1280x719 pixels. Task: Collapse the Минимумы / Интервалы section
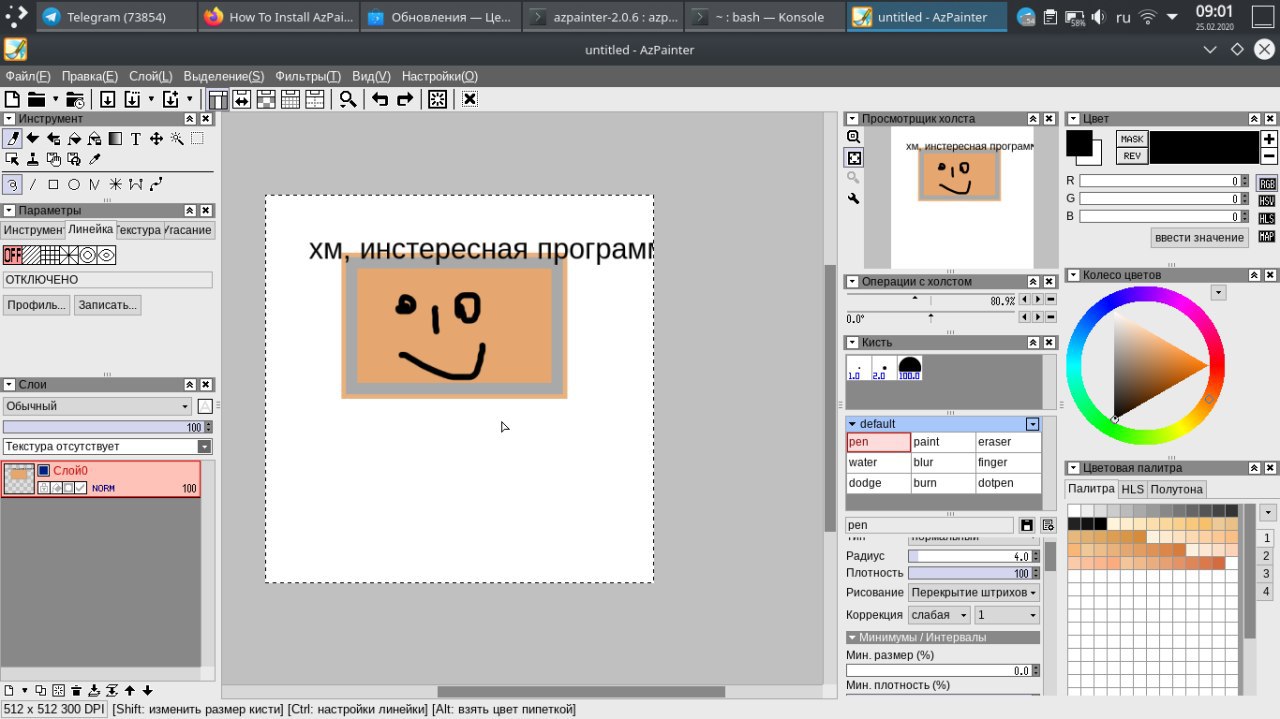click(x=853, y=637)
